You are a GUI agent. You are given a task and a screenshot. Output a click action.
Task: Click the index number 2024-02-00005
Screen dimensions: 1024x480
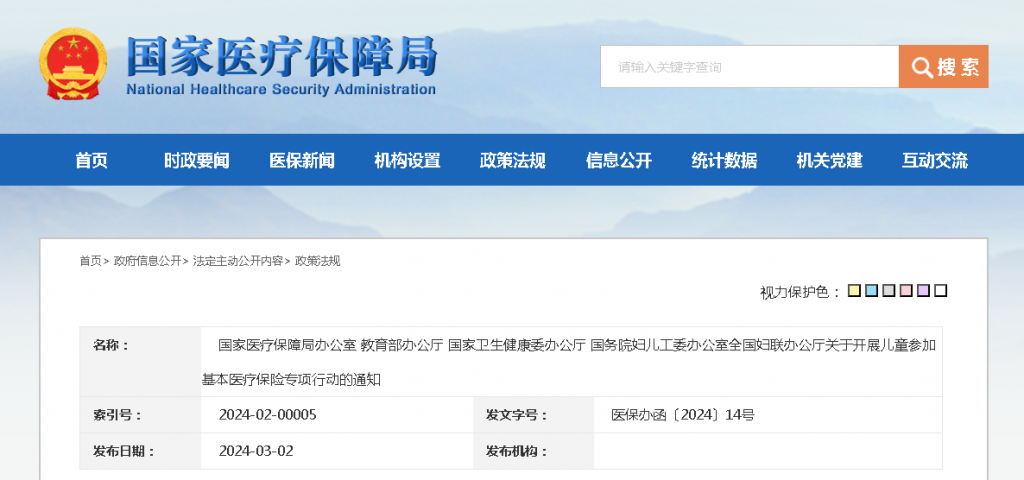tap(268, 415)
